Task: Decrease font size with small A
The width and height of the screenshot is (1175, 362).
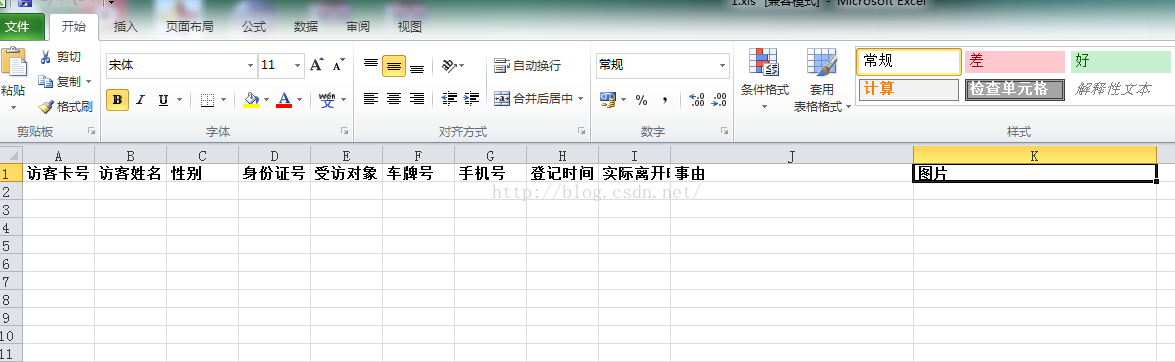Action: tap(339, 65)
